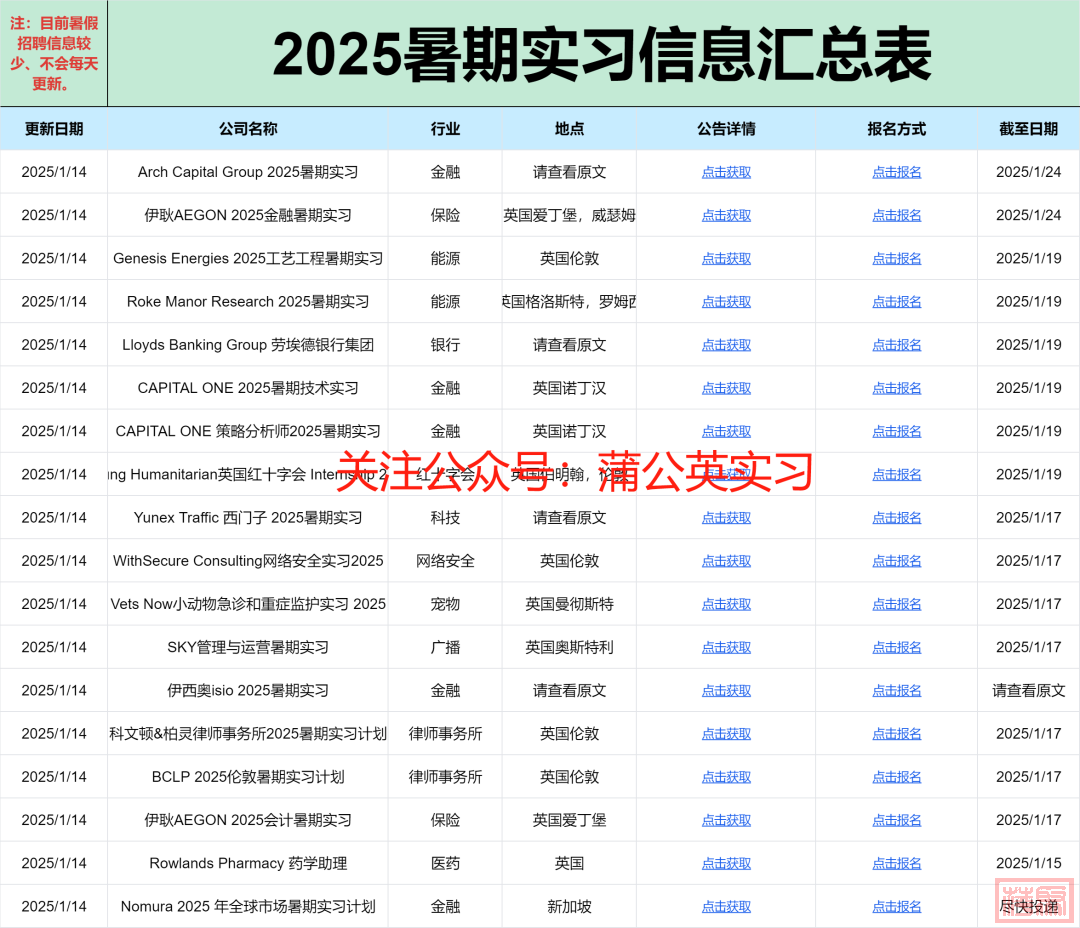Open 点击报名 link for Rowlands Pharmacy
1080x928 pixels.
[896, 864]
